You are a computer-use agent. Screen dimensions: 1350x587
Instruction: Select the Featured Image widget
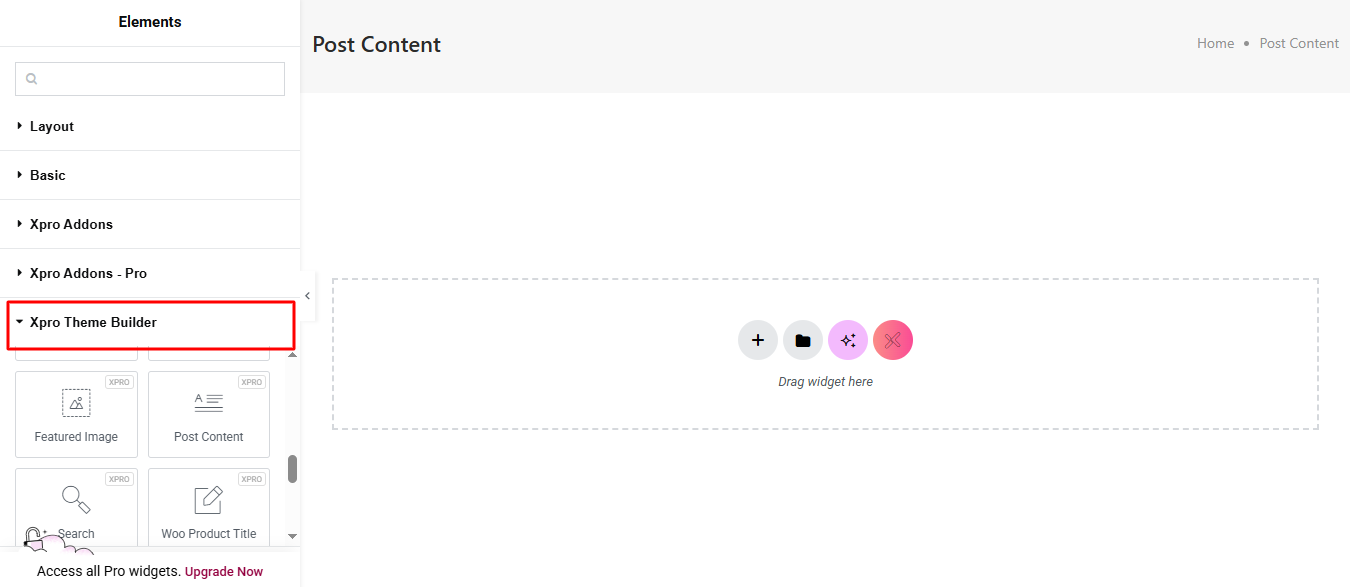(76, 415)
